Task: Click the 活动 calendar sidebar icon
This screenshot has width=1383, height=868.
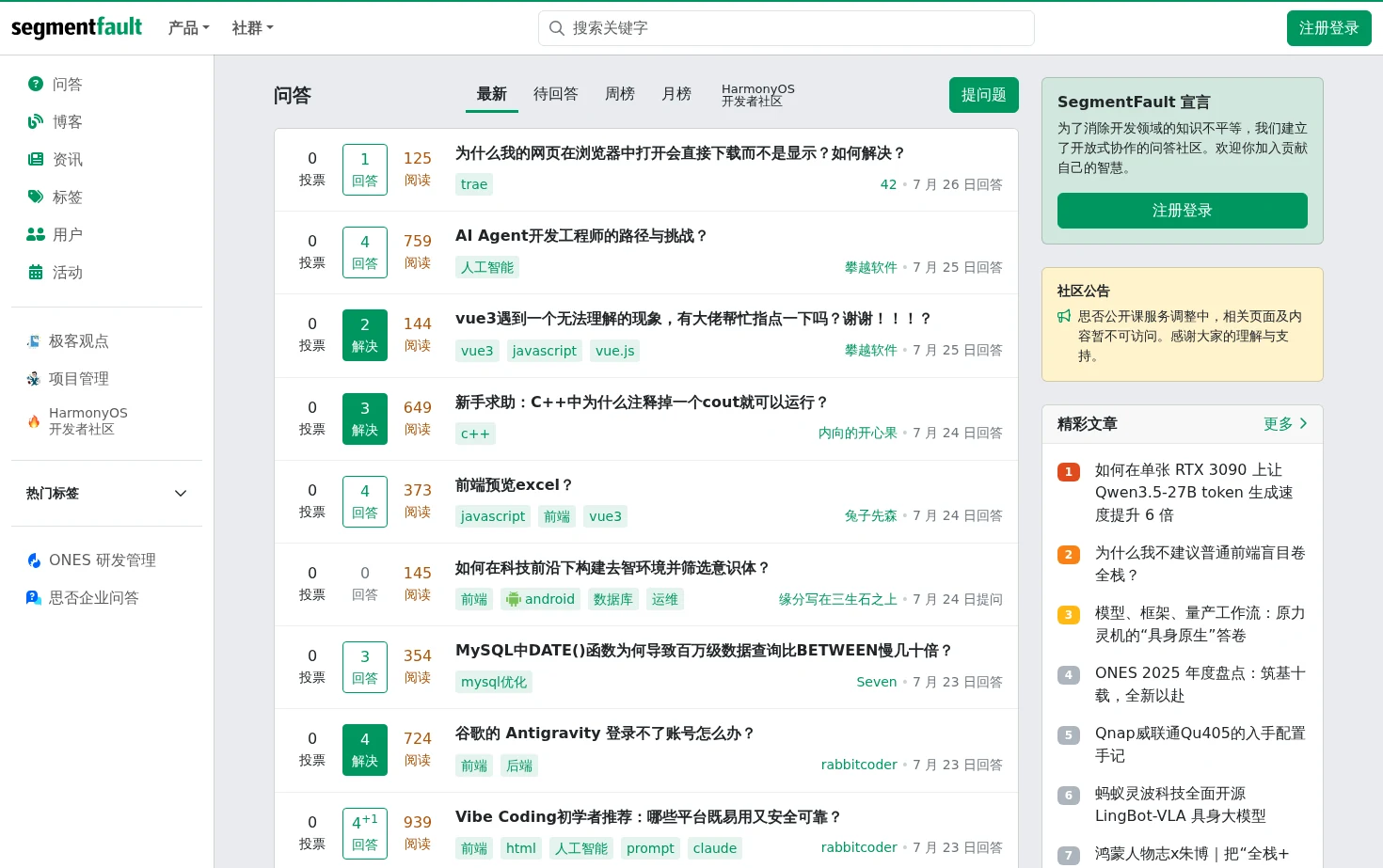Action: click(36, 272)
